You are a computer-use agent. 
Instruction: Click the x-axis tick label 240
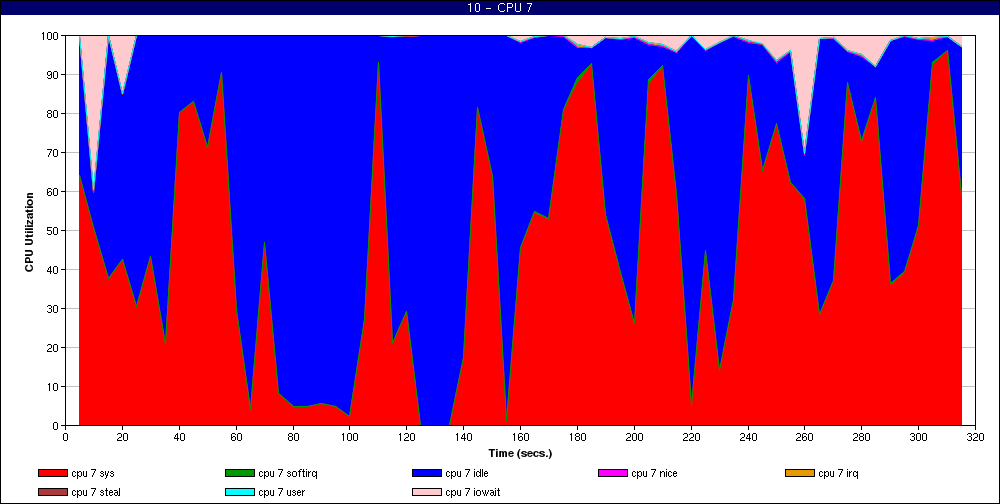click(748, 437)
